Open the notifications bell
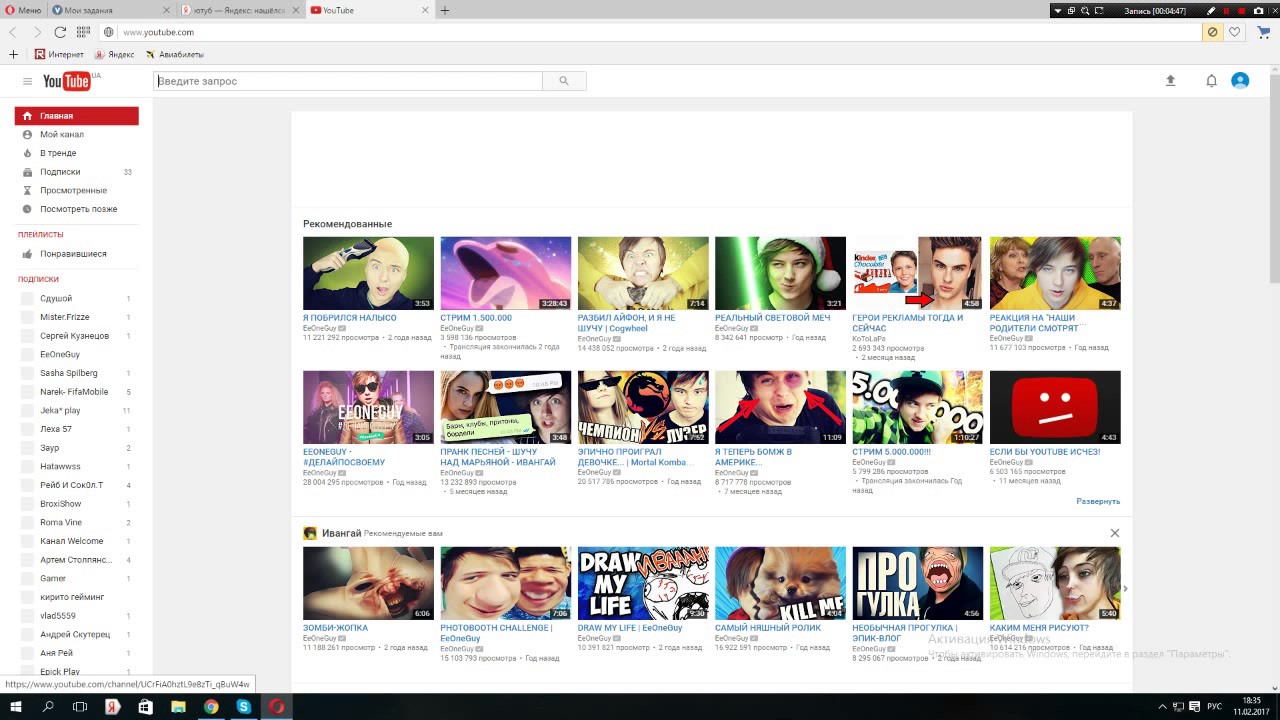The image size is (1280, 720). 1211,81
